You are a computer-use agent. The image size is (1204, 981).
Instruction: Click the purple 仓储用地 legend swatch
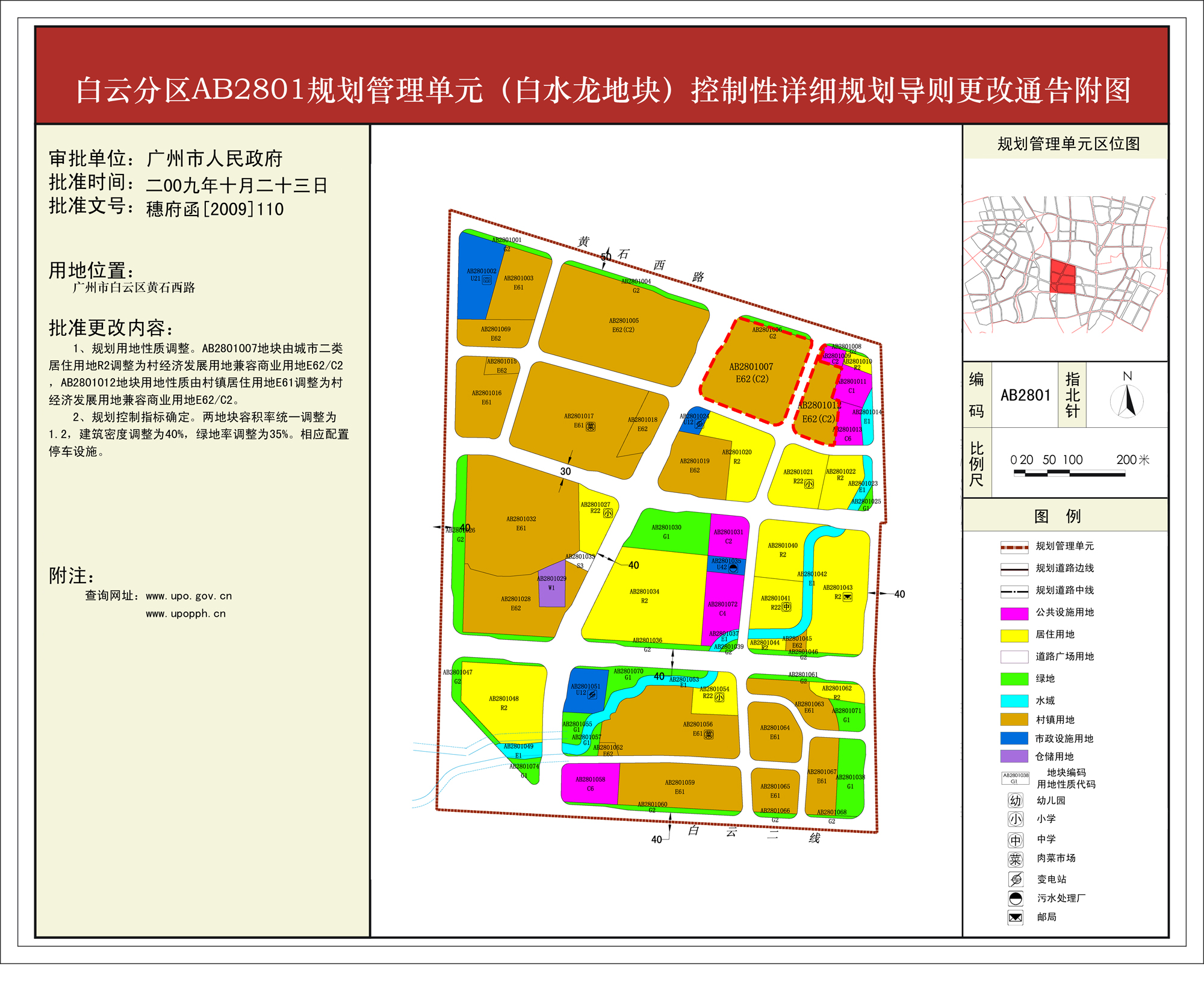click(1014, 756)
